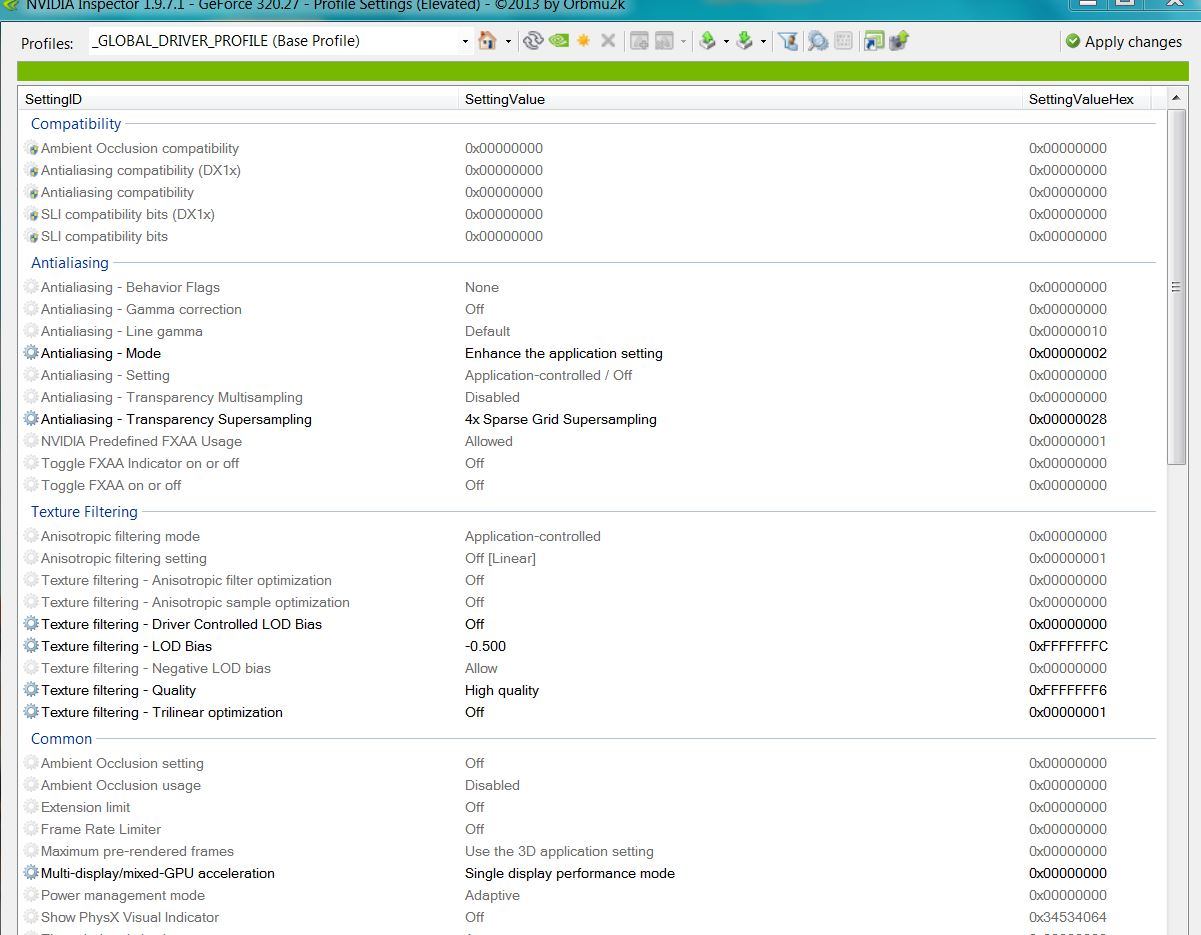The image size is (1201, 935).
Task: Open the Profiles combo box dropdown arrow
Action: click(x=465, y=42)
